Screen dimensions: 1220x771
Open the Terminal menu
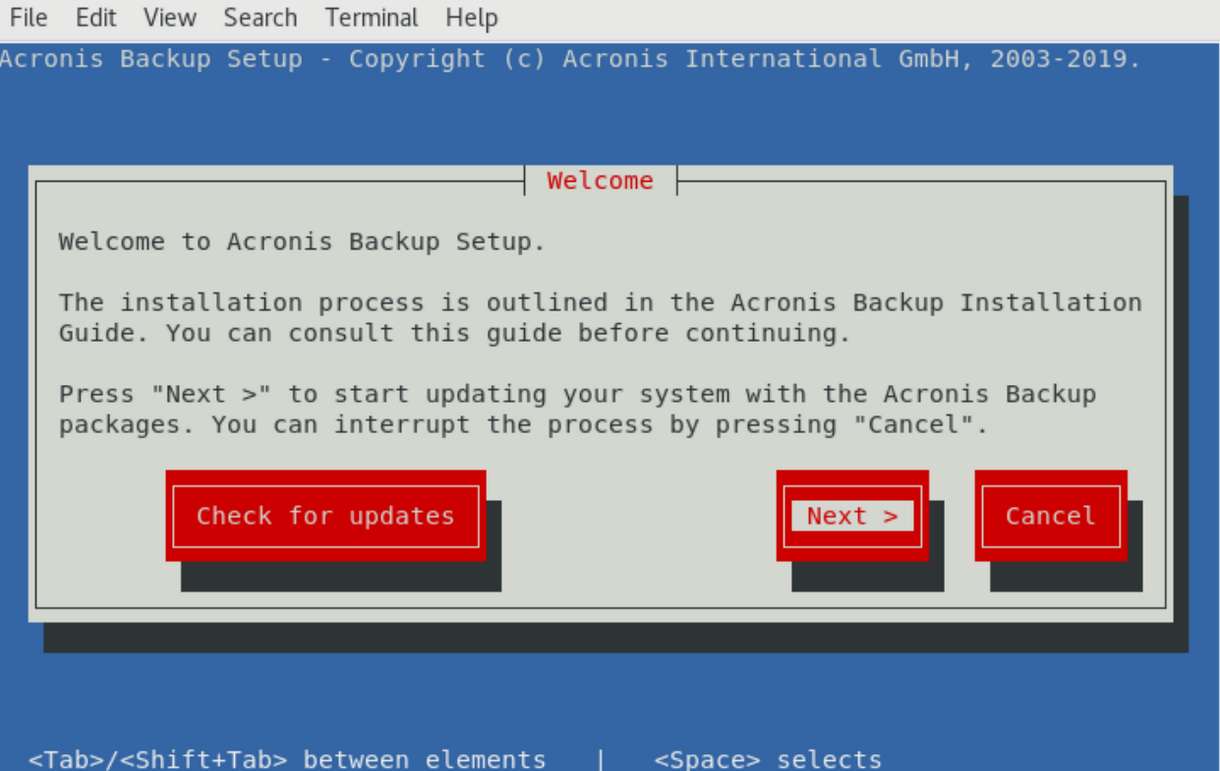[372, 17]
